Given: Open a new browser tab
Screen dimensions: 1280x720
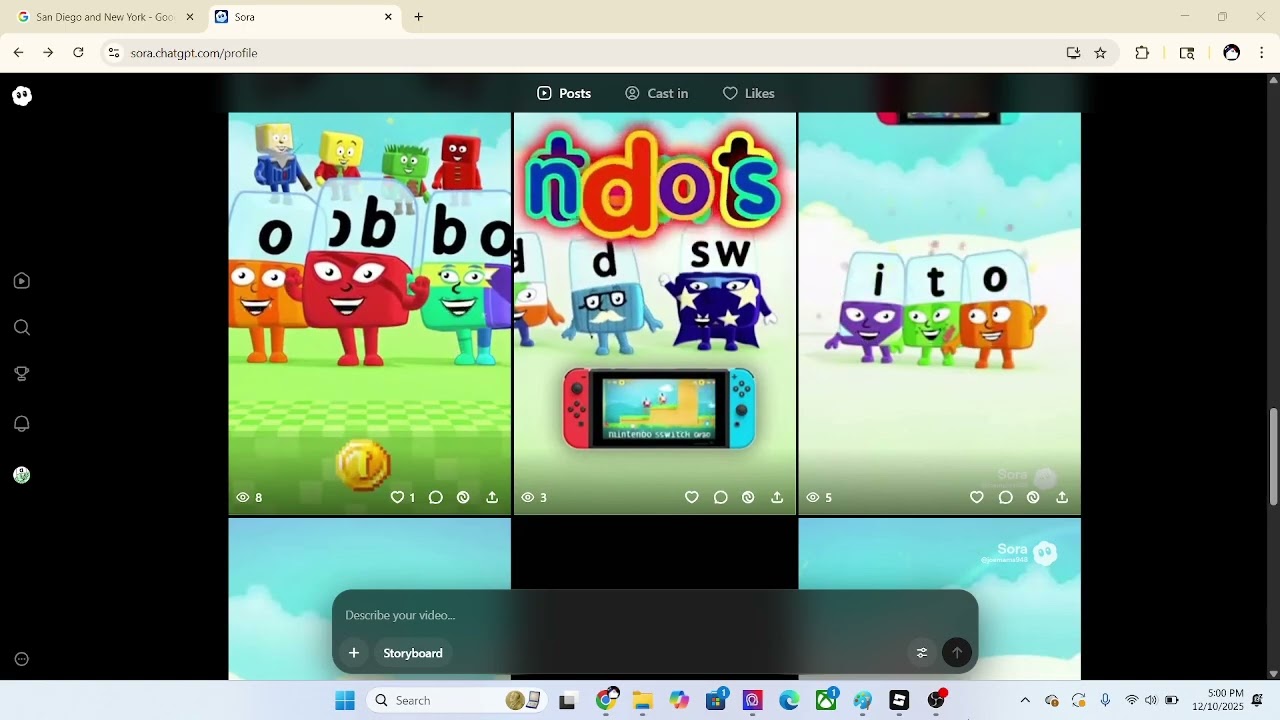Looking at the screenshot, I should pyautogui.click(x=418, y=17).
